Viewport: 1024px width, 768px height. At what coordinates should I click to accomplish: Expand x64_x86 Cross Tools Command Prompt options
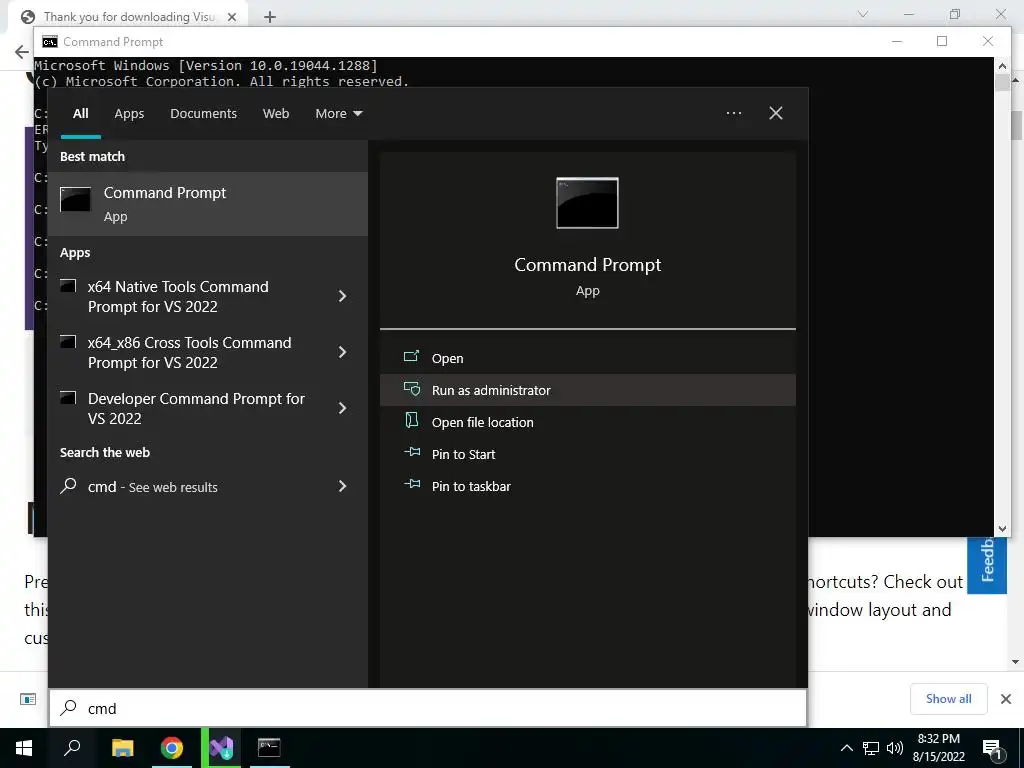[342, 352]
